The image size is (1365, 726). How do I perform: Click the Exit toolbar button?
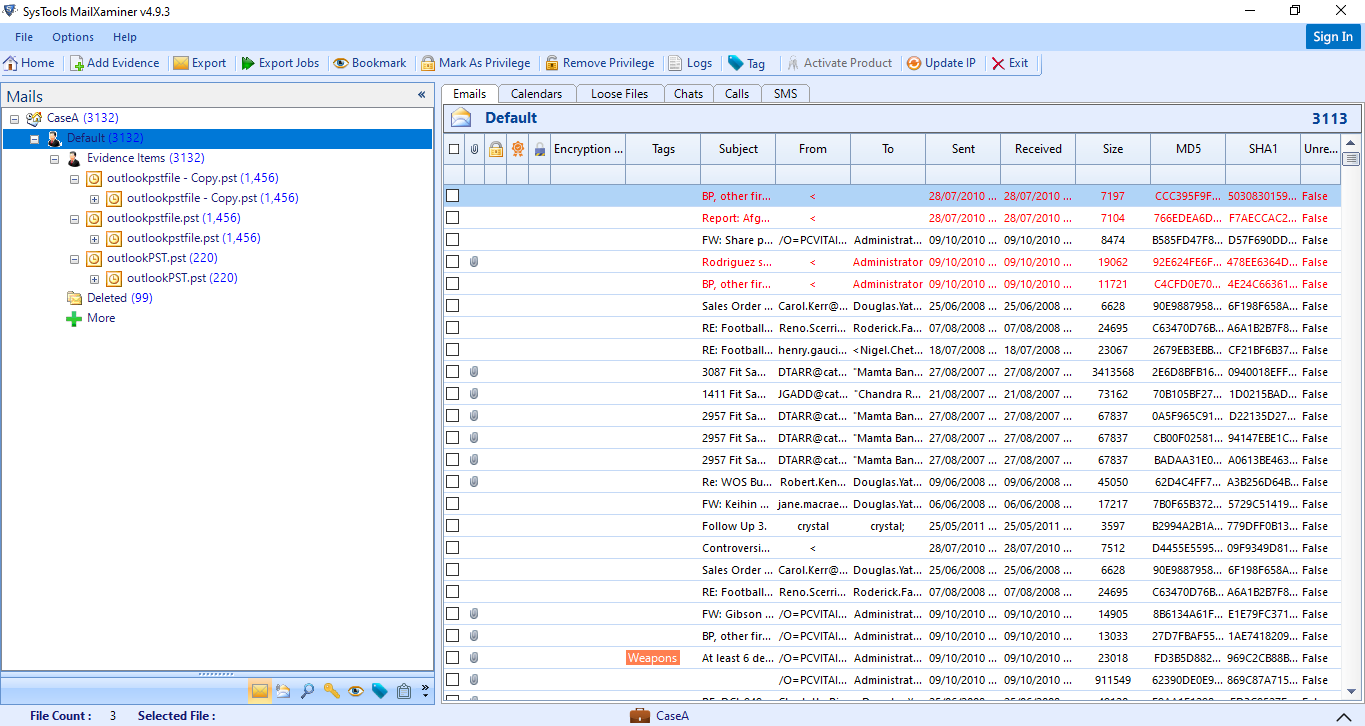tap(1009, 63)
